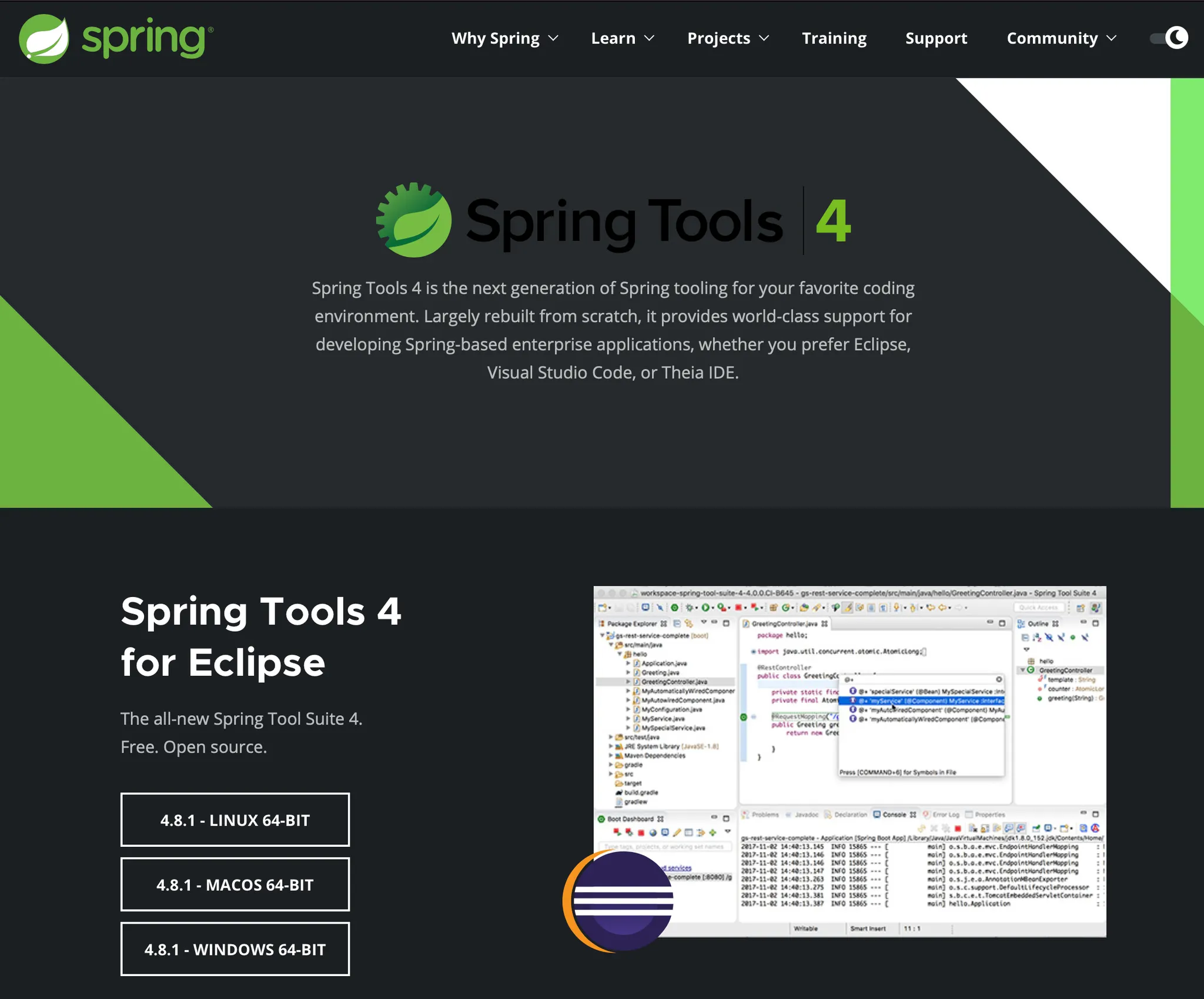The image size is (1204, 999).
Task: Click the spring wordmark text in header
Action: click(x=144, y=39)
